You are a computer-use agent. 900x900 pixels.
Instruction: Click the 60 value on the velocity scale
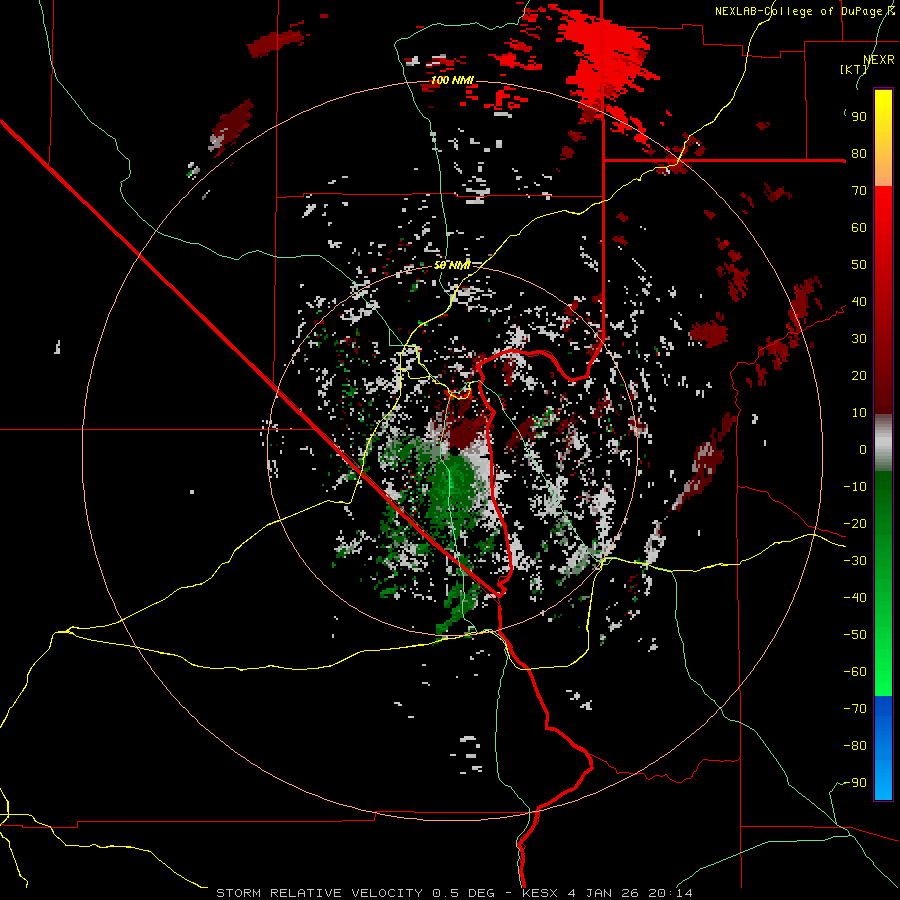pyautogui.click(x=859, y=228)
